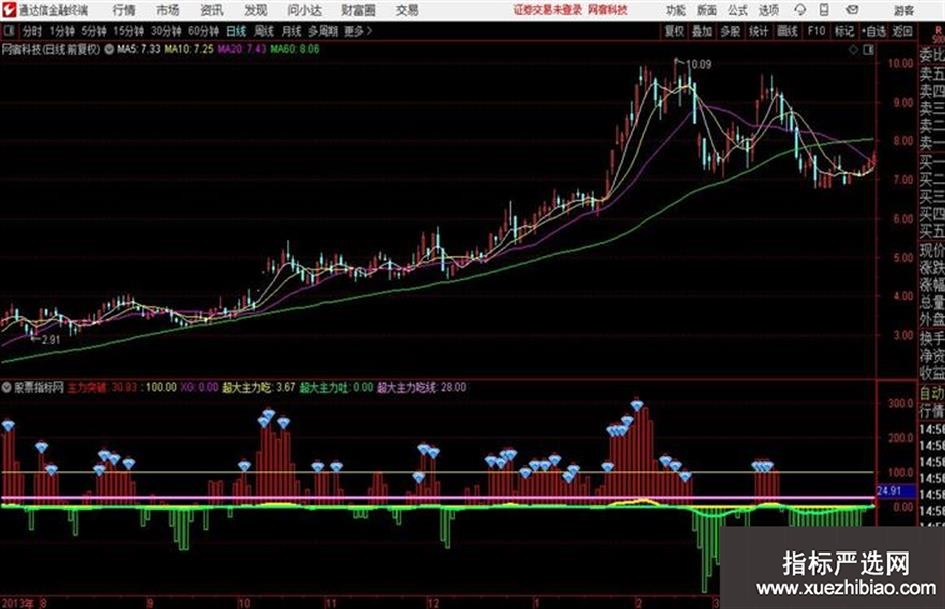Click the red 网宿科技 stock name link
Image resolution: width=945 pixels, height=609 pixels.
pyautogui.click(x=608, y=10)
